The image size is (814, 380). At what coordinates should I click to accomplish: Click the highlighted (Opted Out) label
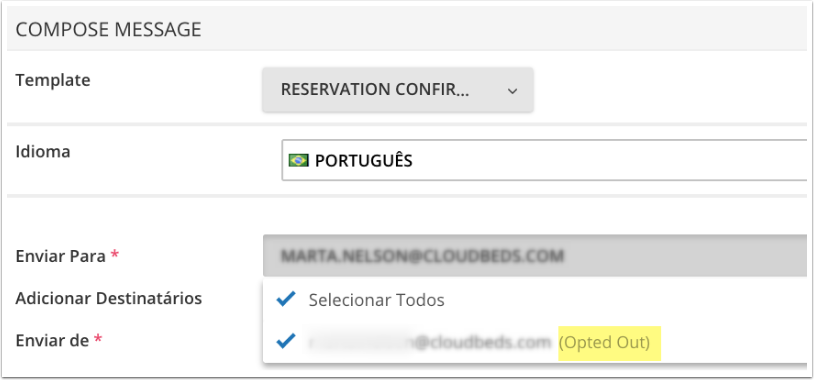pos(604,343)
